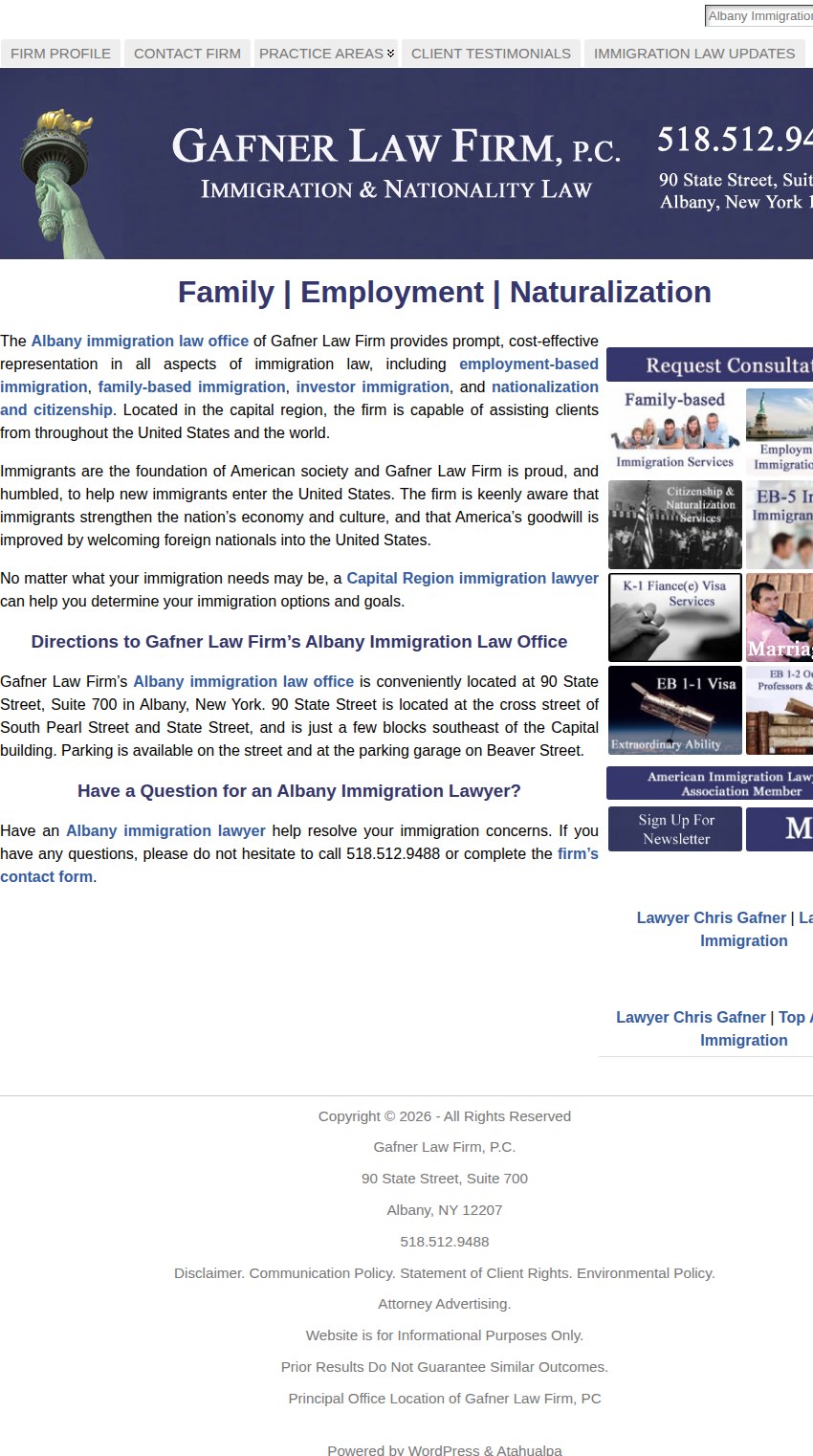Open K-1 Fiance(e) Visa Services thumbnail
Viewport: 813px width, 1456px height.
(x=675, y=618)
